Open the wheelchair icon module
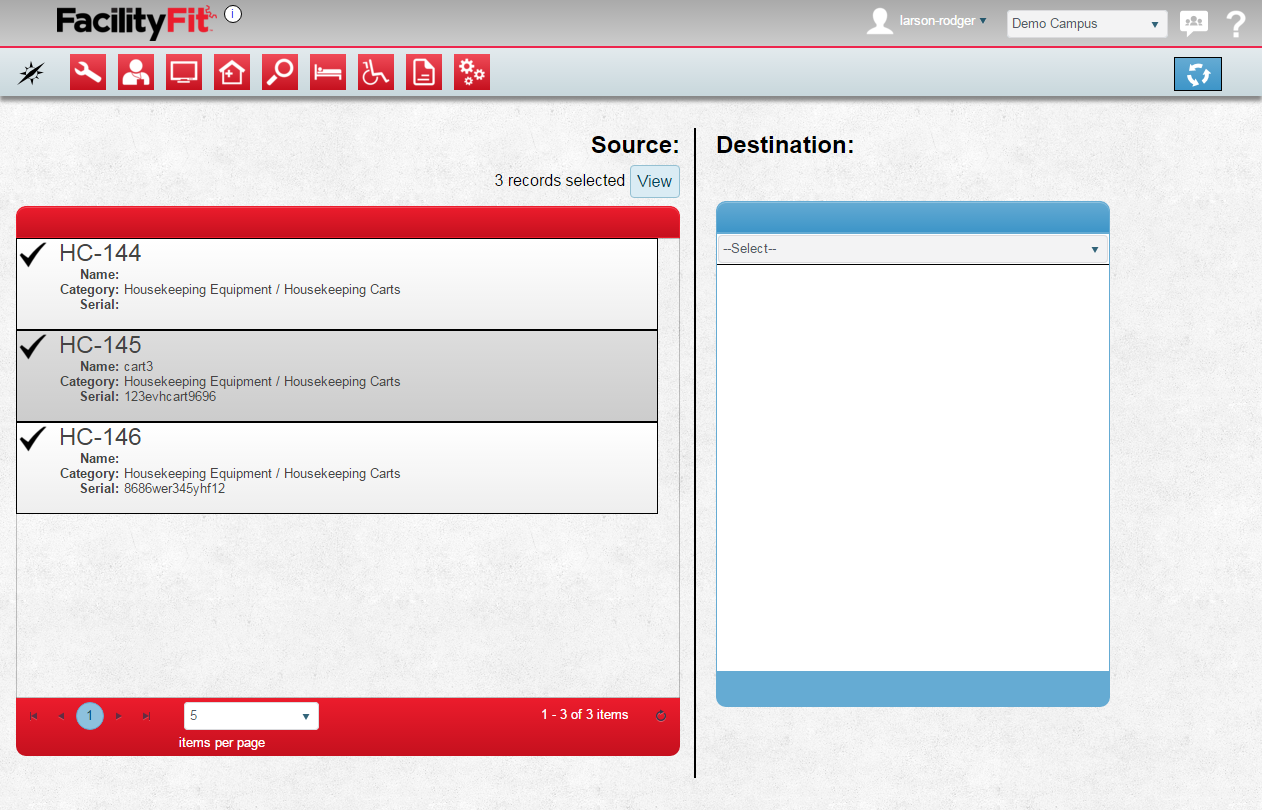Screen dimensions: 1262x810 (x=376, y=73)
